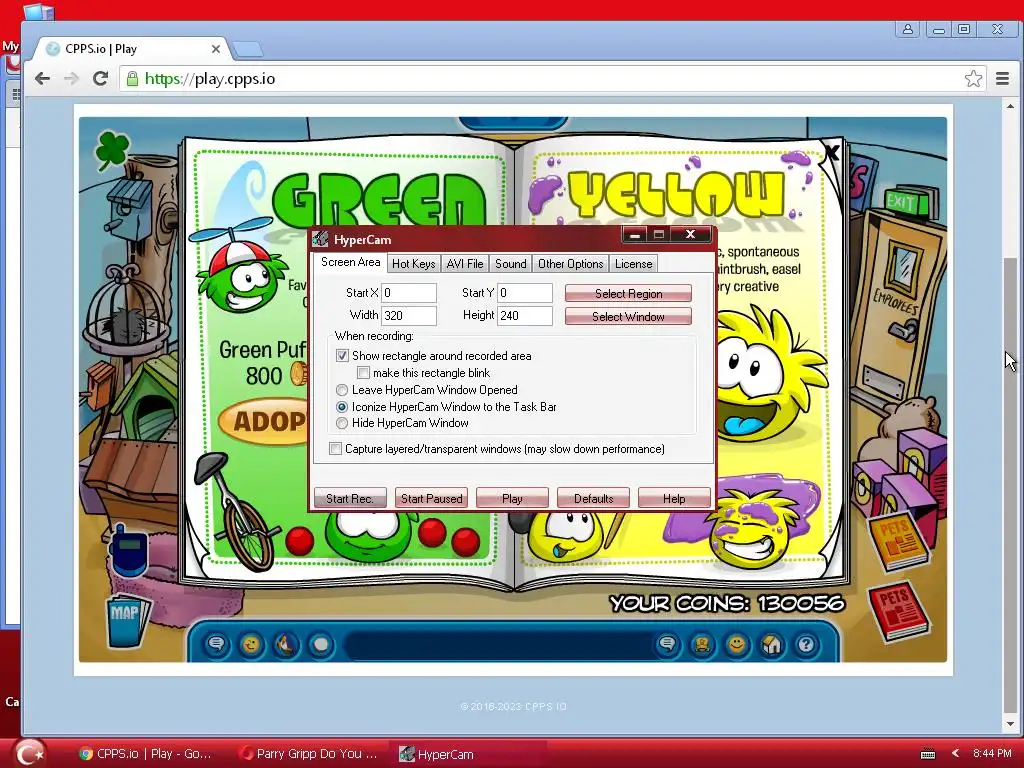Enable make this rectangle blink
1024x768 pixels.
coord(364,373)
